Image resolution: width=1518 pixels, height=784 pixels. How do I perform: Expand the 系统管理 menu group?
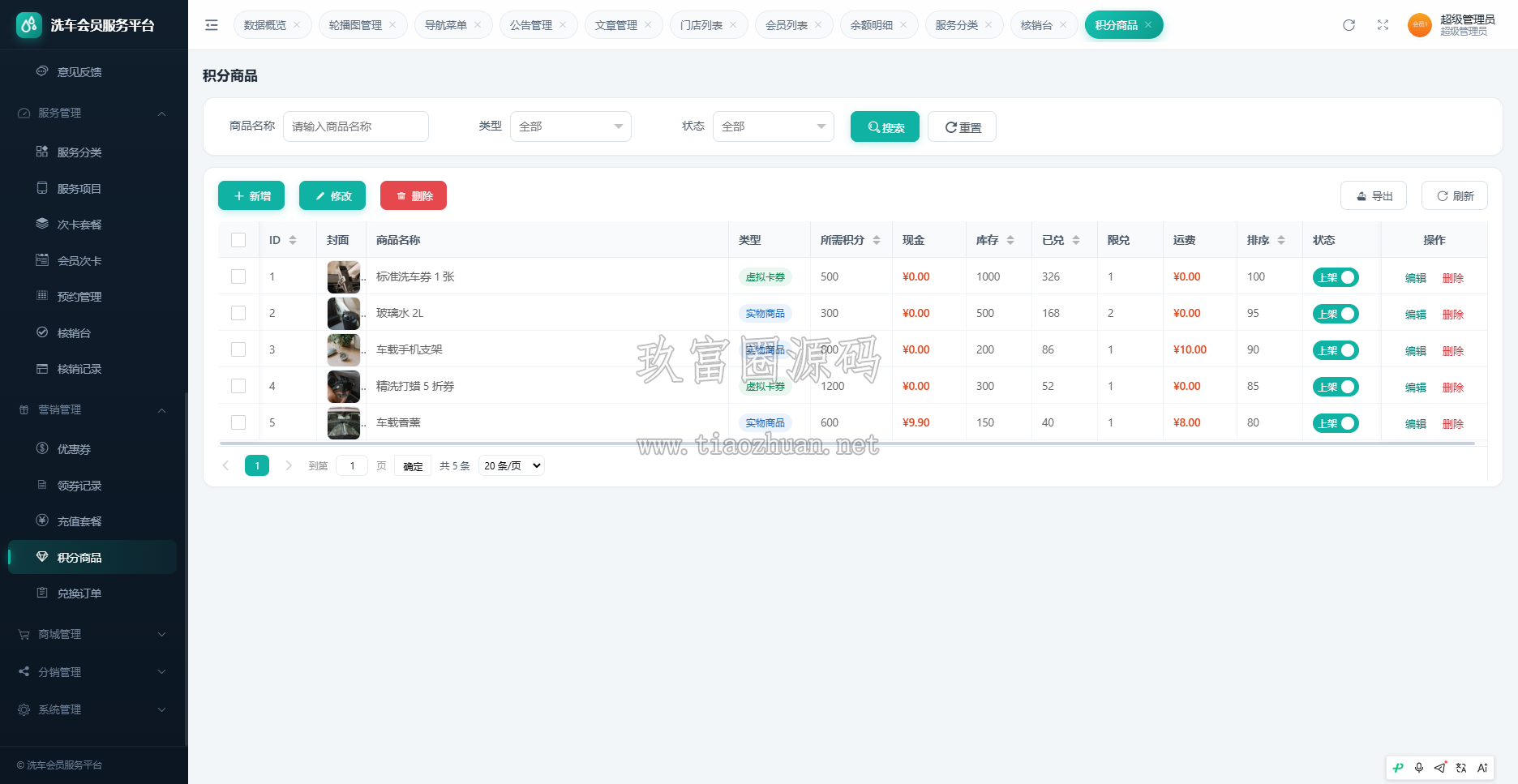[94, 709]
